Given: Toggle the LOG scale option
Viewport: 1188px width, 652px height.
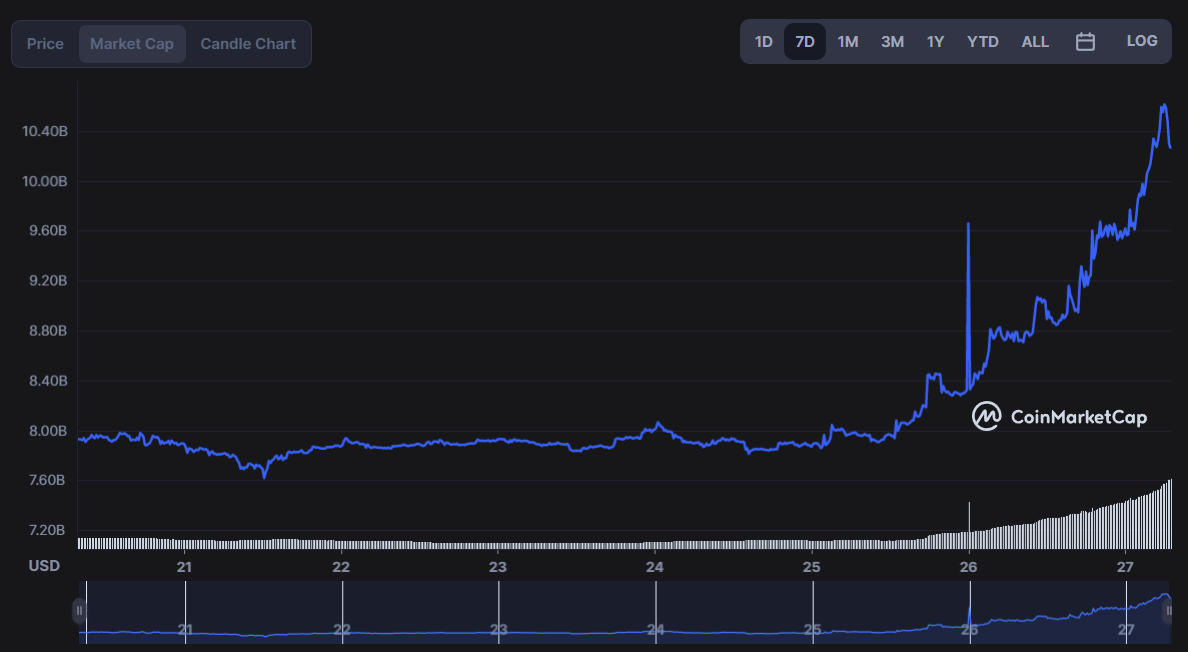Looking at the screenshot, I should (x=1142, y=42).
